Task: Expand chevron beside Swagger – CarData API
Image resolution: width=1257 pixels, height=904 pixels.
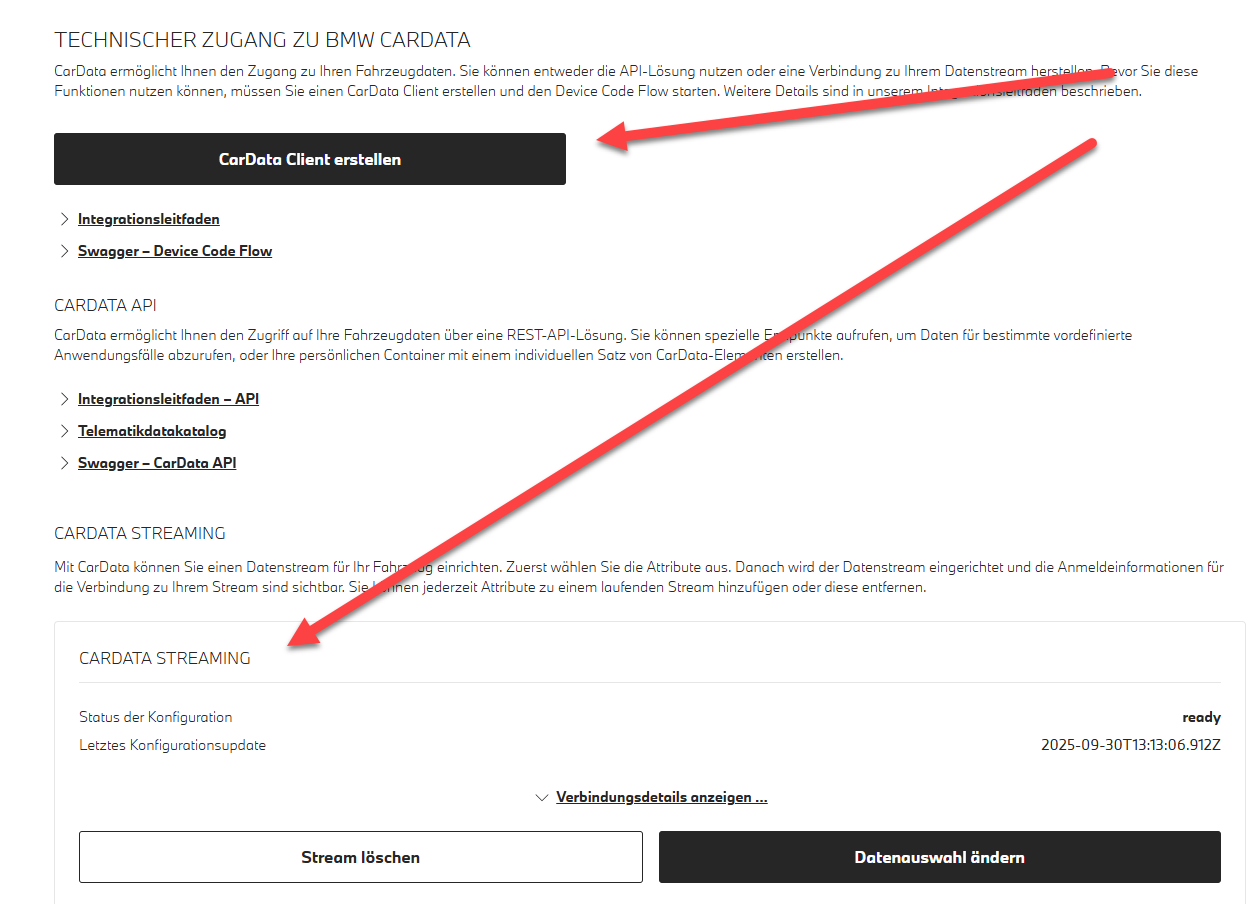Action: [x=65, y=463]
